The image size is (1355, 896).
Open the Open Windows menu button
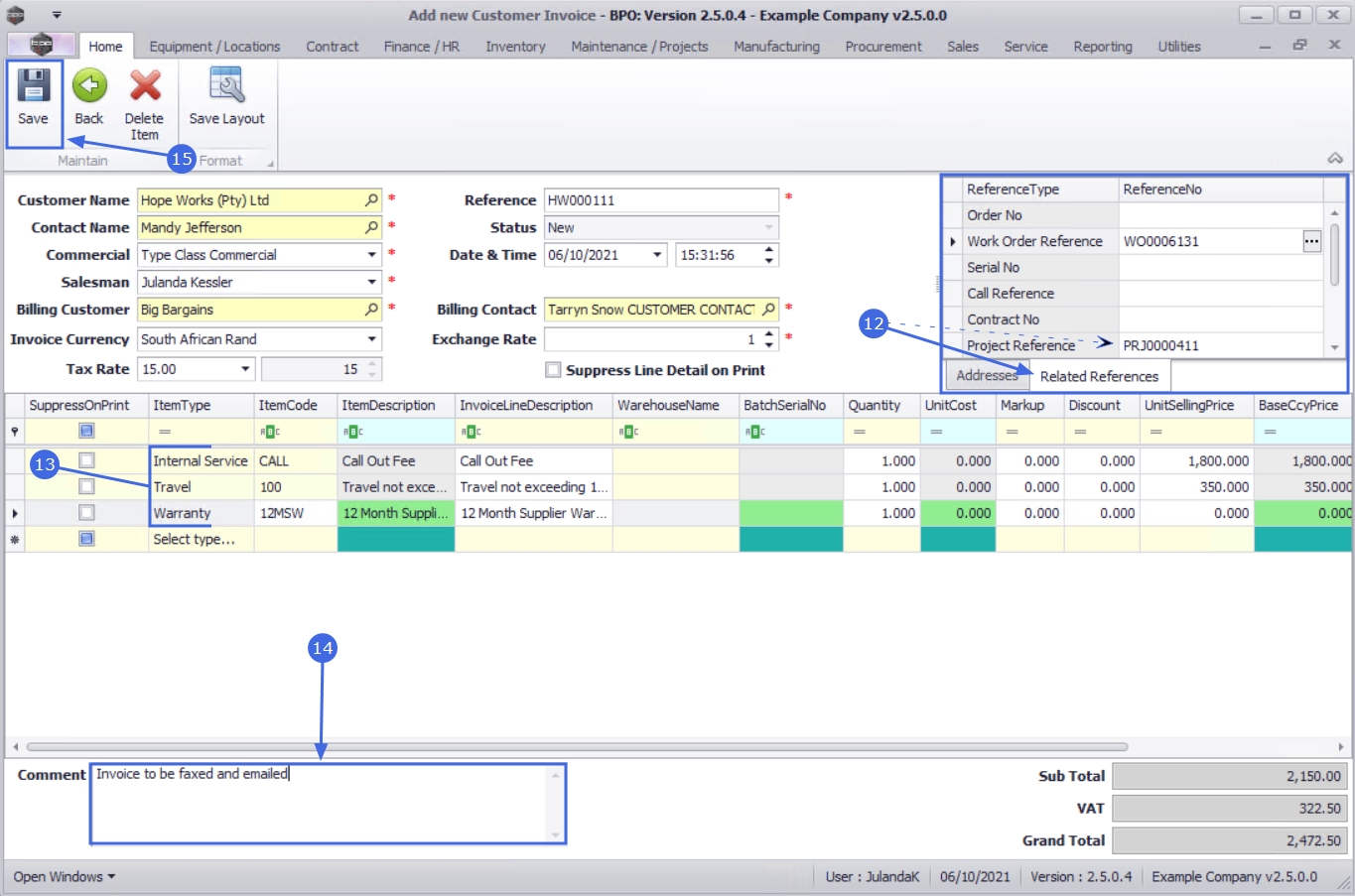[x=64, y=877]
